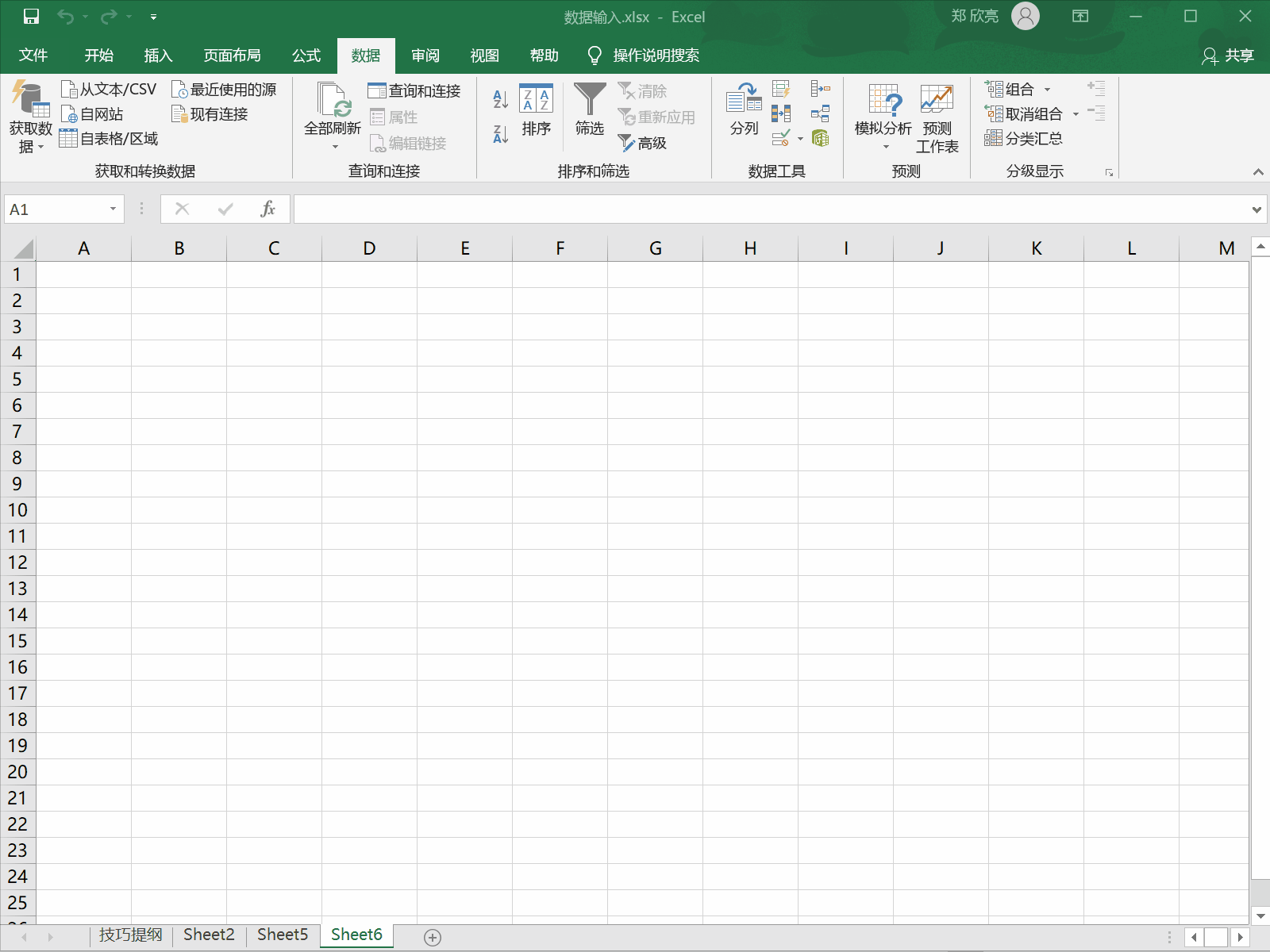Open the Name Box dropdown arrow

[113, 209]
